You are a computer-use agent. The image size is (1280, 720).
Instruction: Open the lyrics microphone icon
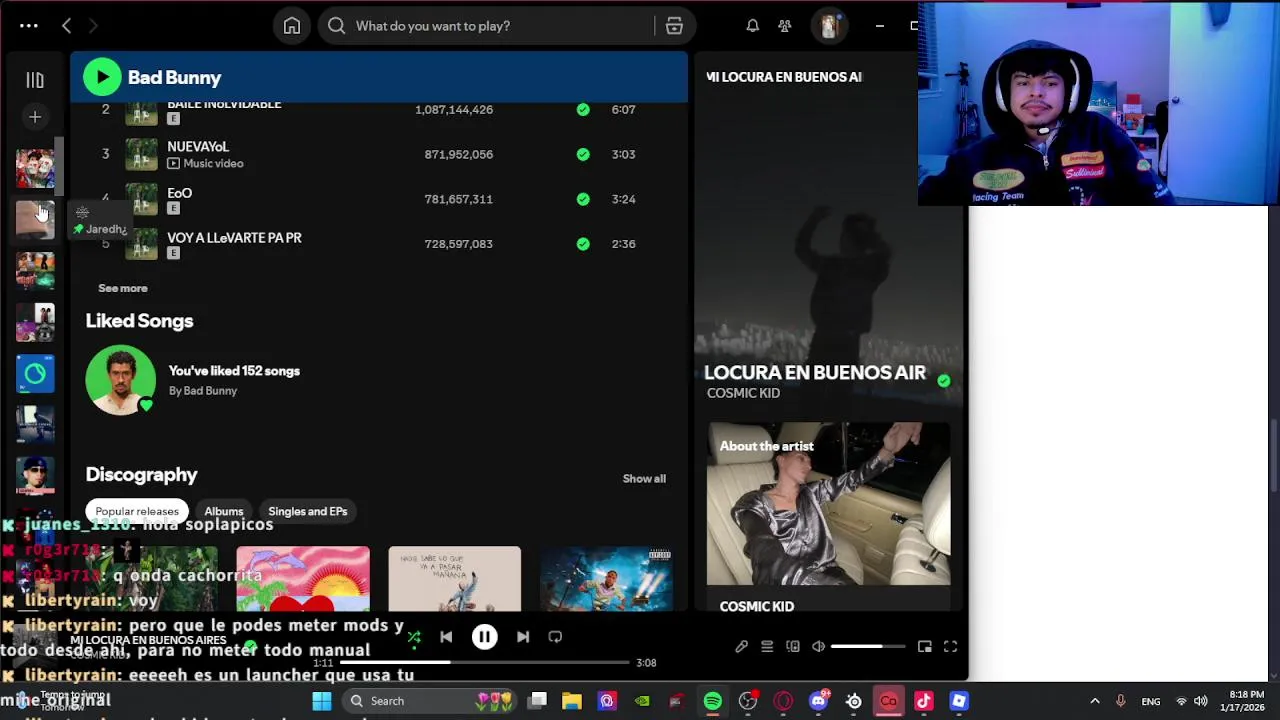coord(741,647)
